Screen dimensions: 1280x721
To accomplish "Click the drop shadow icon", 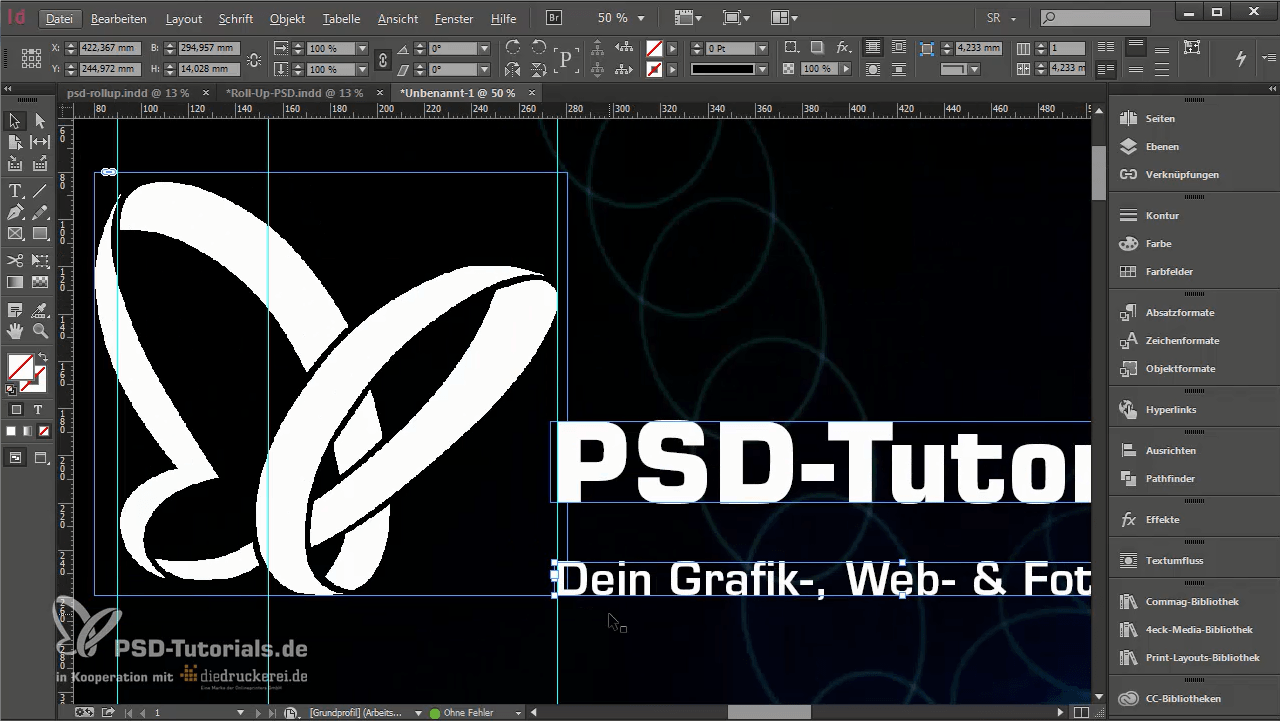I will pos(817,48).
